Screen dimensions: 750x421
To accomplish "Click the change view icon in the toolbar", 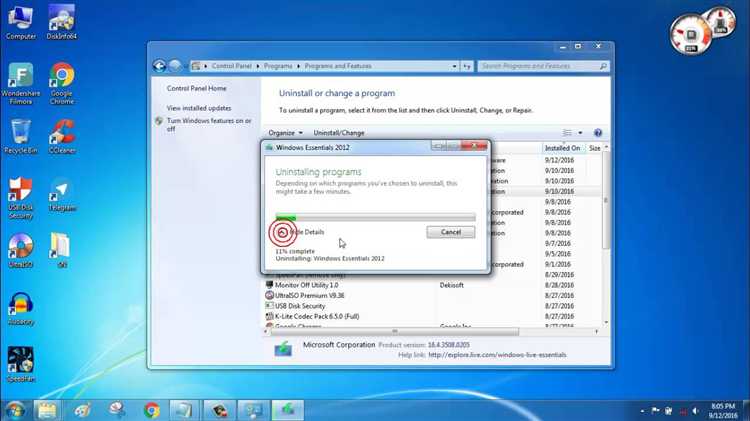I will click(567, 133).
